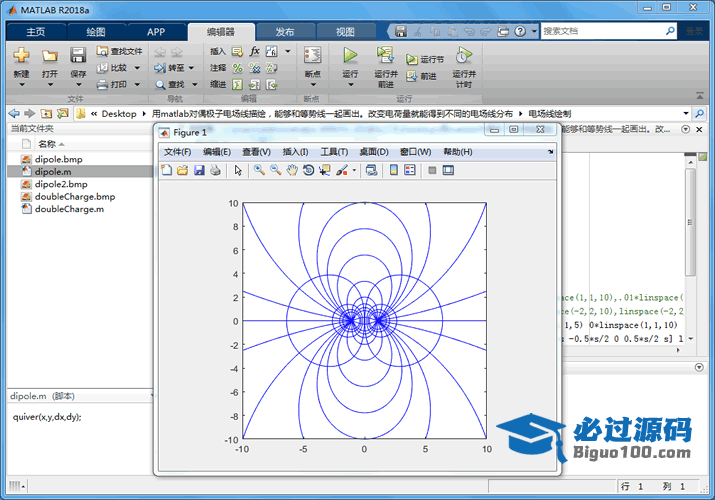Click the green Run (运行) arrow
The height and width of the screenshot is (500, 715).
click(x=350, y=55)
